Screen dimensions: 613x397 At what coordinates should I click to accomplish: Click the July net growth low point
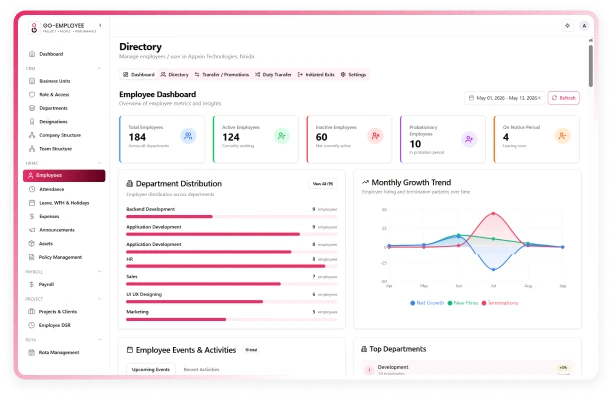tap(493, 269)
